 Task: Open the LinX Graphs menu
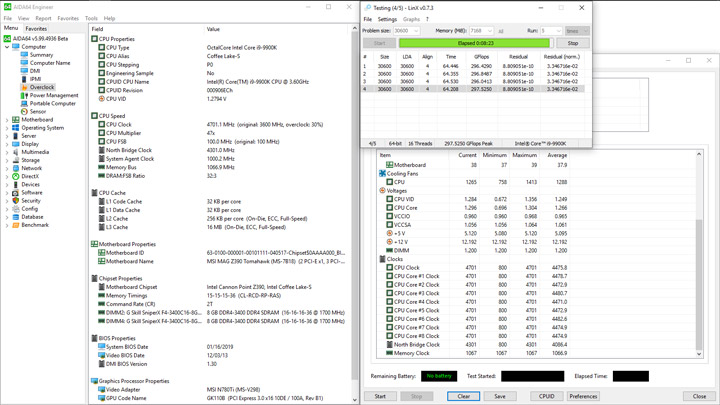(x=411, y=19)
